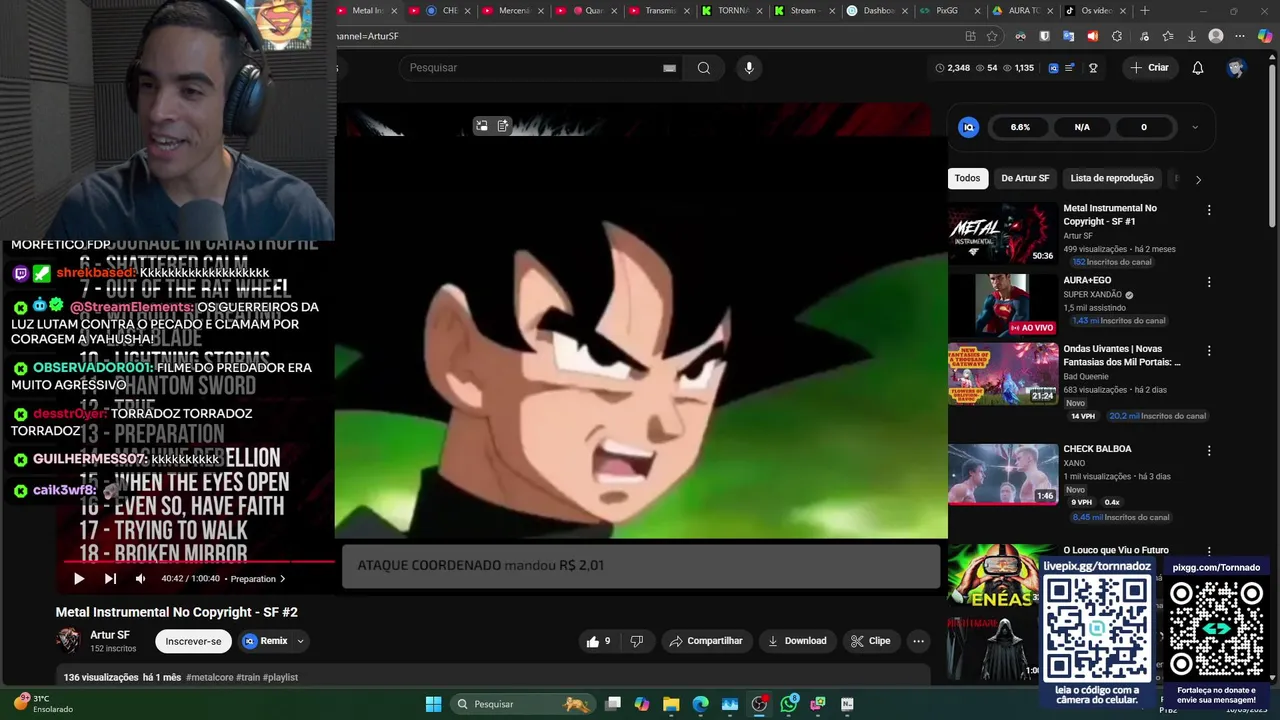Click the Artur SF channel avatar
This screenshot has width=1280, height=720.
pos(68,641)
